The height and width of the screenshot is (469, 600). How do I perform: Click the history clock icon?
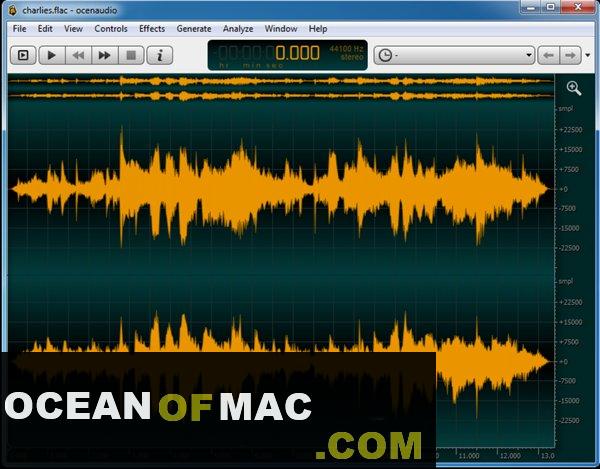[x=384, y=55]
